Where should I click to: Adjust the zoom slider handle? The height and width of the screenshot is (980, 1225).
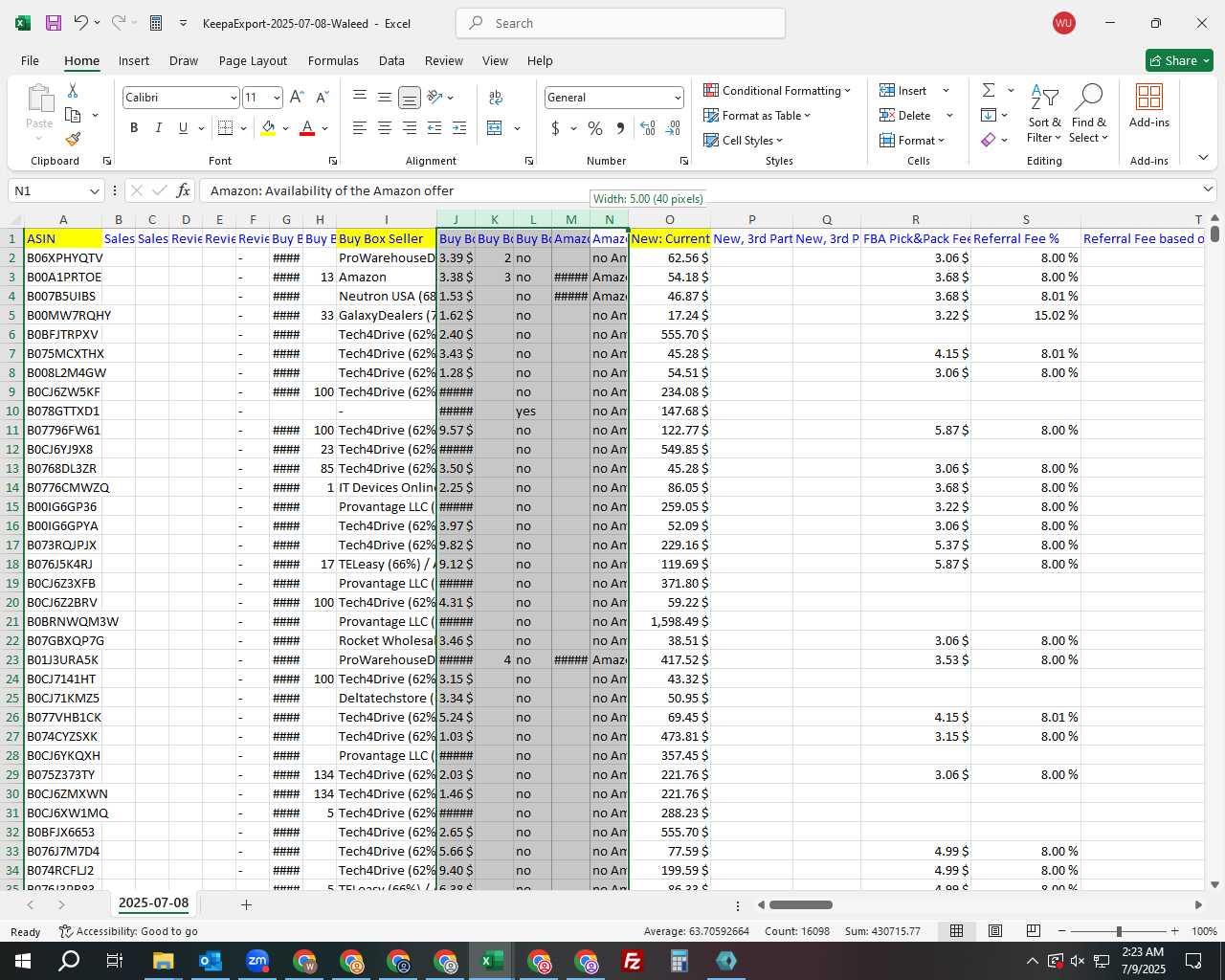(x=1119, y=931)
